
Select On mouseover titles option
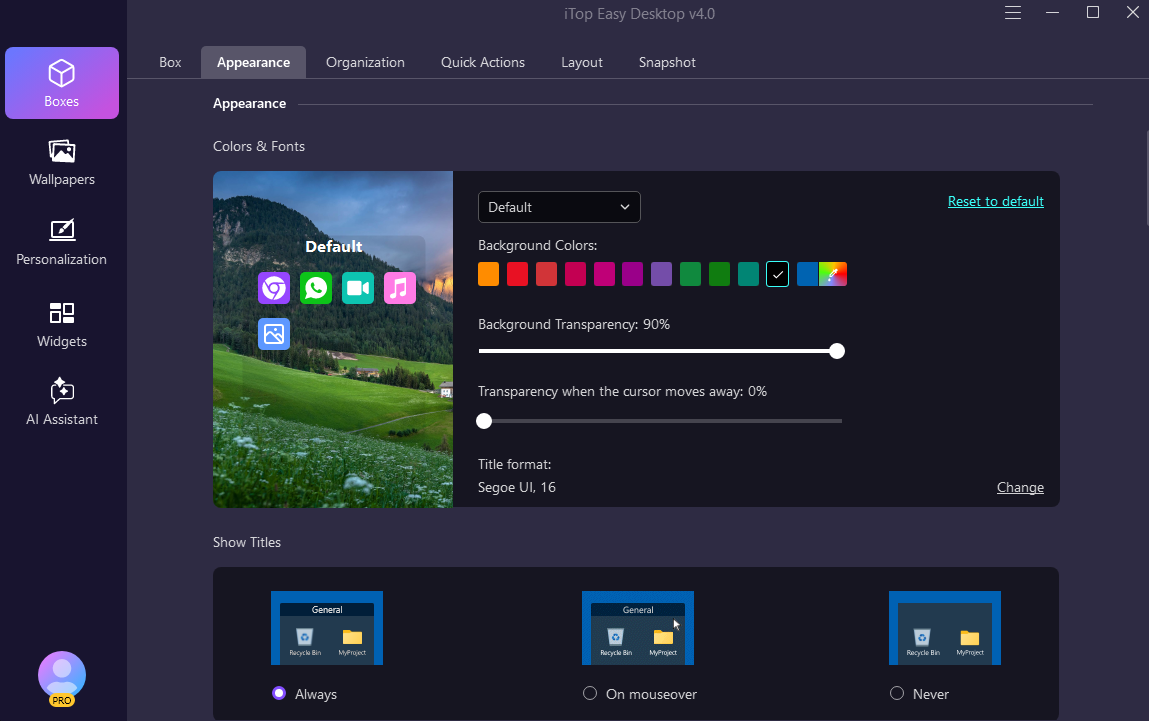coord(590,693)
